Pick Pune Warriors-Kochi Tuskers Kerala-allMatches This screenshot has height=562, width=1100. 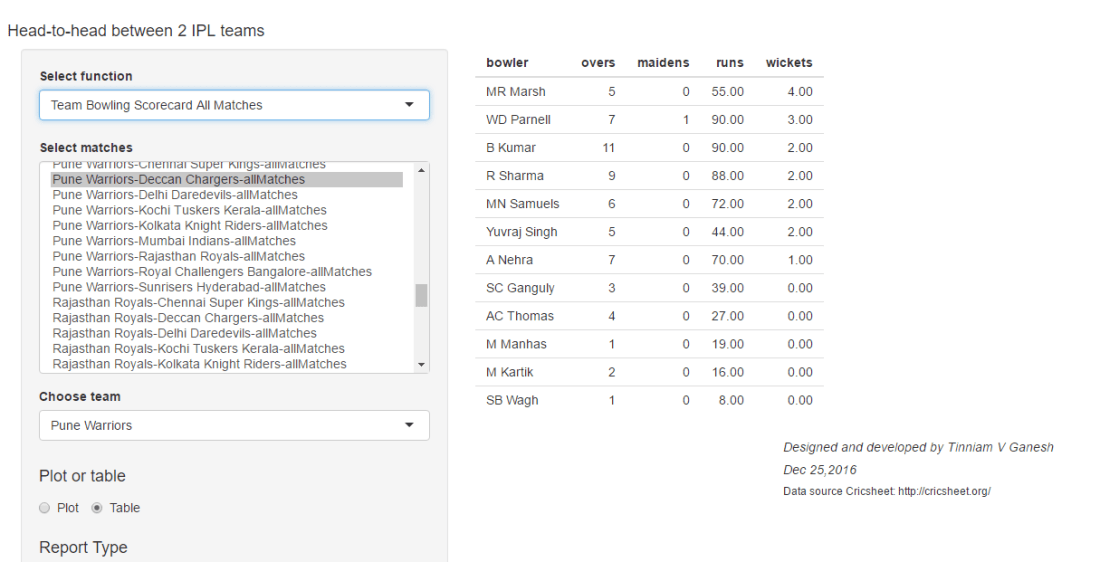(x=189, y=210)
